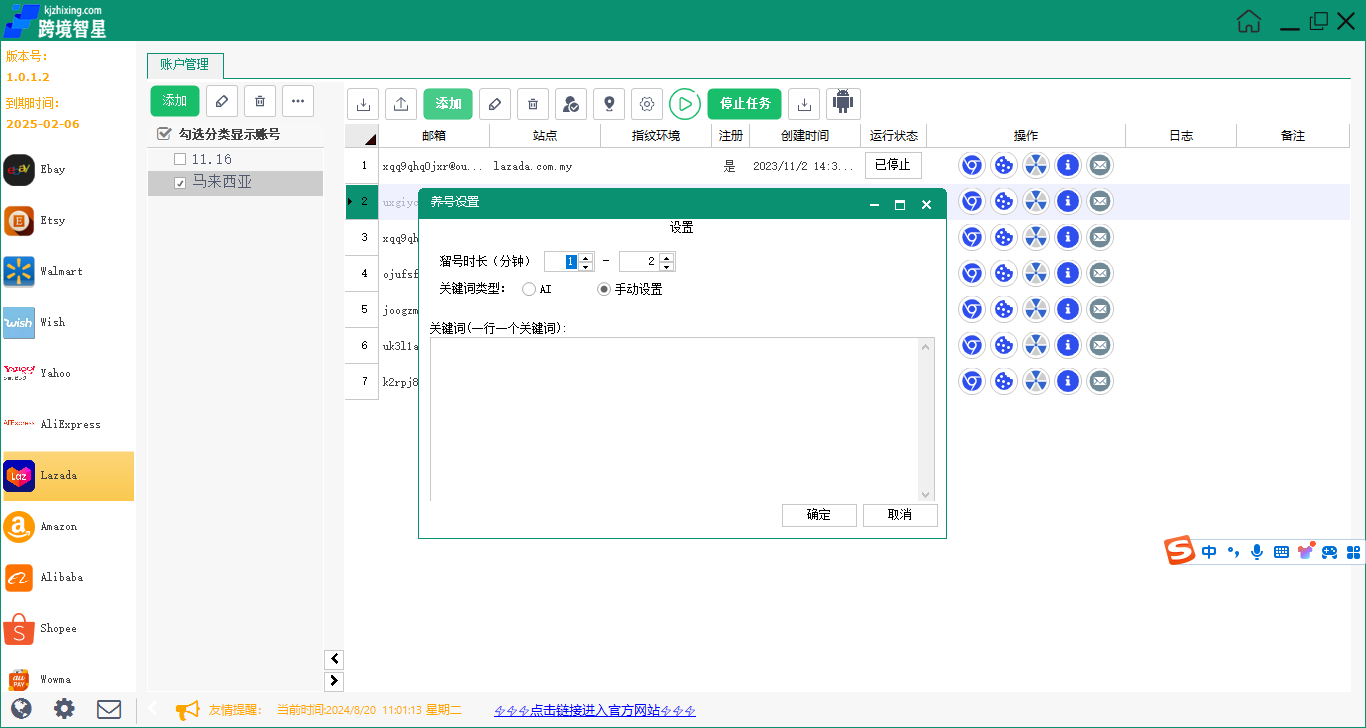Select the AI keyword type radio
The width and height of the screenshot is (1366, 728).
[x=529, y=289]
